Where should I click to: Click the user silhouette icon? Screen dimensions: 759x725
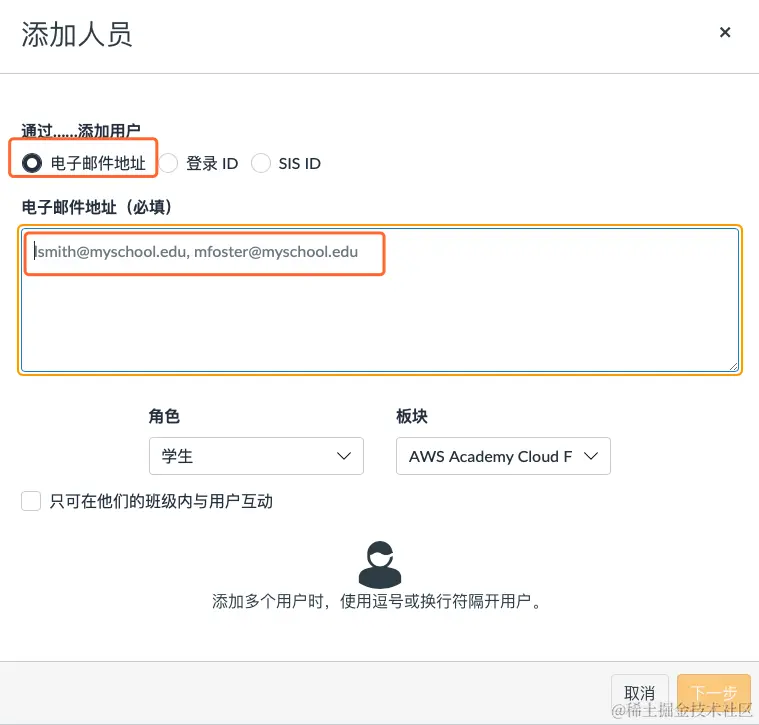pyautogui.click(x=380, y=564)
